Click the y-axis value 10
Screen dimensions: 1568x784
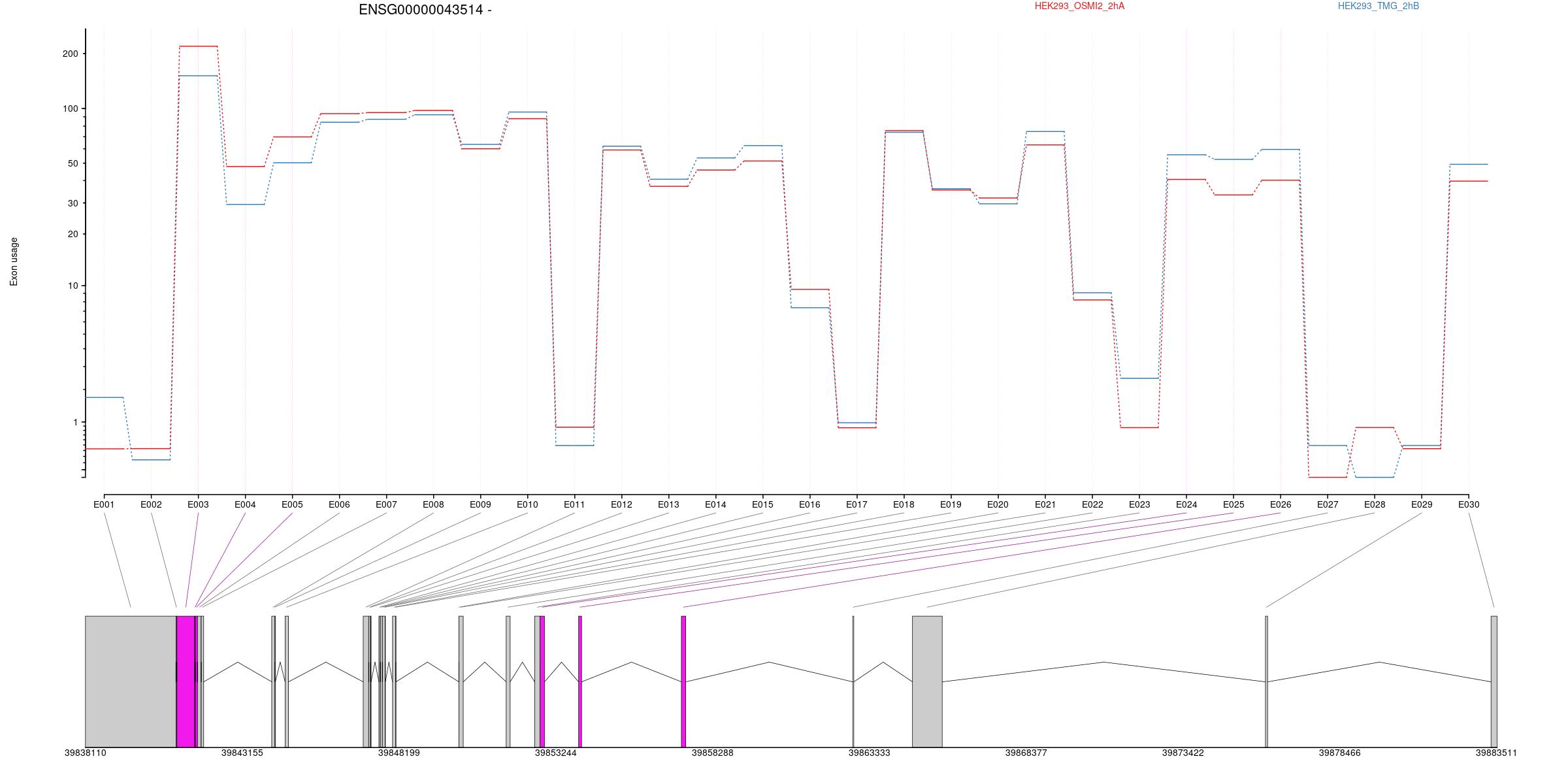click(x=73, y=286)
